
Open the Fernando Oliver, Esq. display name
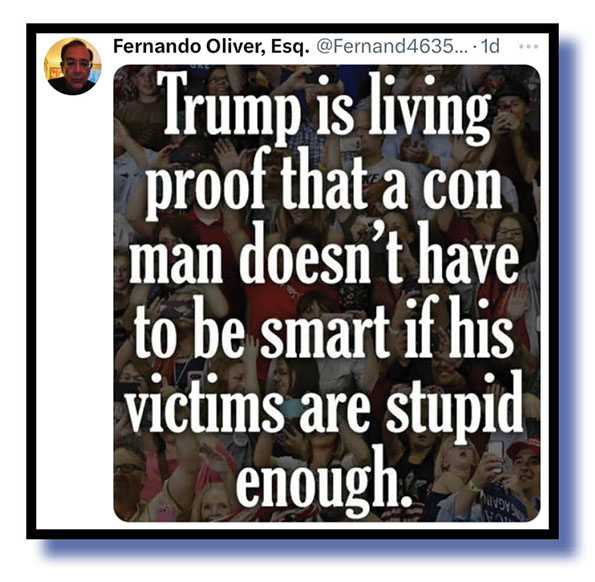211,47
